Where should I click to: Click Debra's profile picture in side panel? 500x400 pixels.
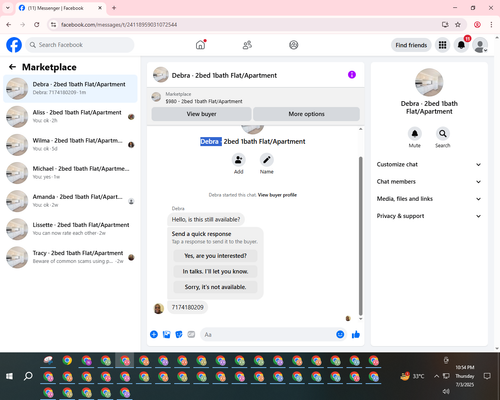pyautogui.click(x=429, y=82)
